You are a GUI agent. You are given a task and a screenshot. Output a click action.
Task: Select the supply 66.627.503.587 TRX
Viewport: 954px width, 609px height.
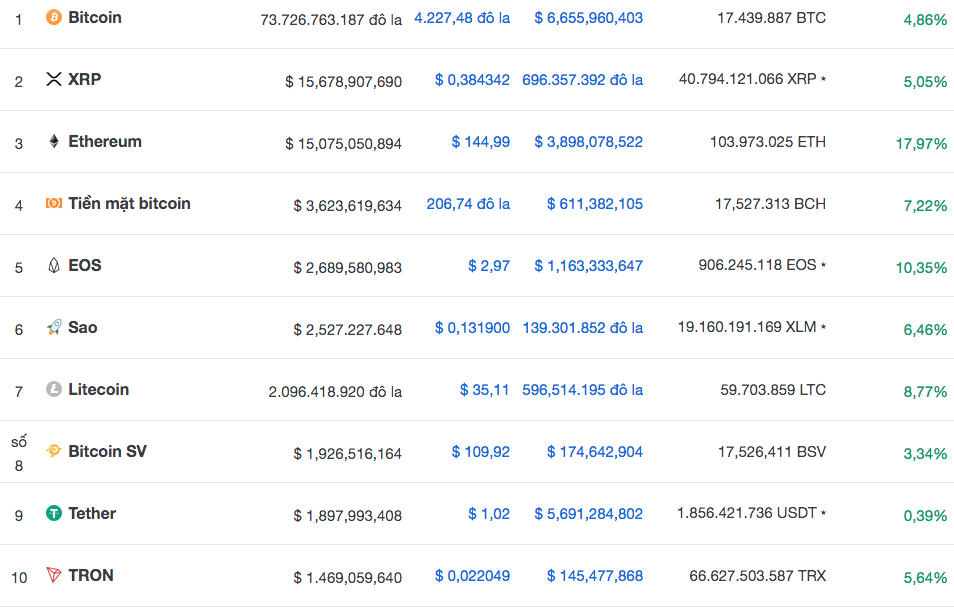757,576
